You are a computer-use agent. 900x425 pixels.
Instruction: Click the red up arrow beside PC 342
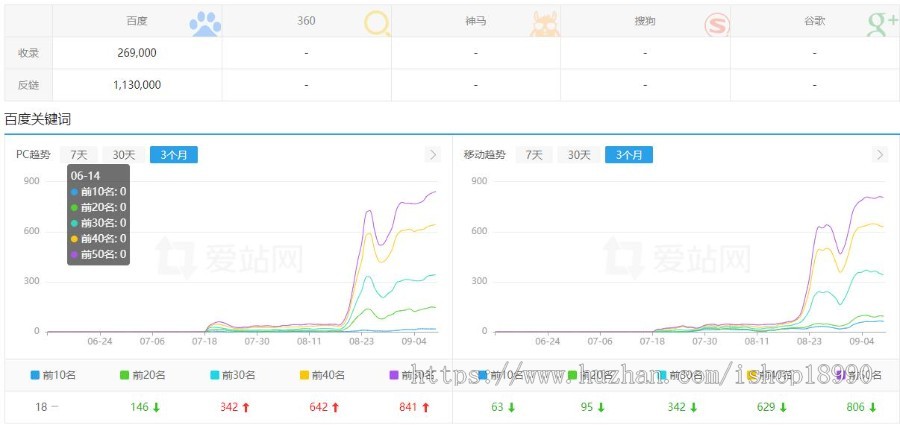tap(246, 407)
